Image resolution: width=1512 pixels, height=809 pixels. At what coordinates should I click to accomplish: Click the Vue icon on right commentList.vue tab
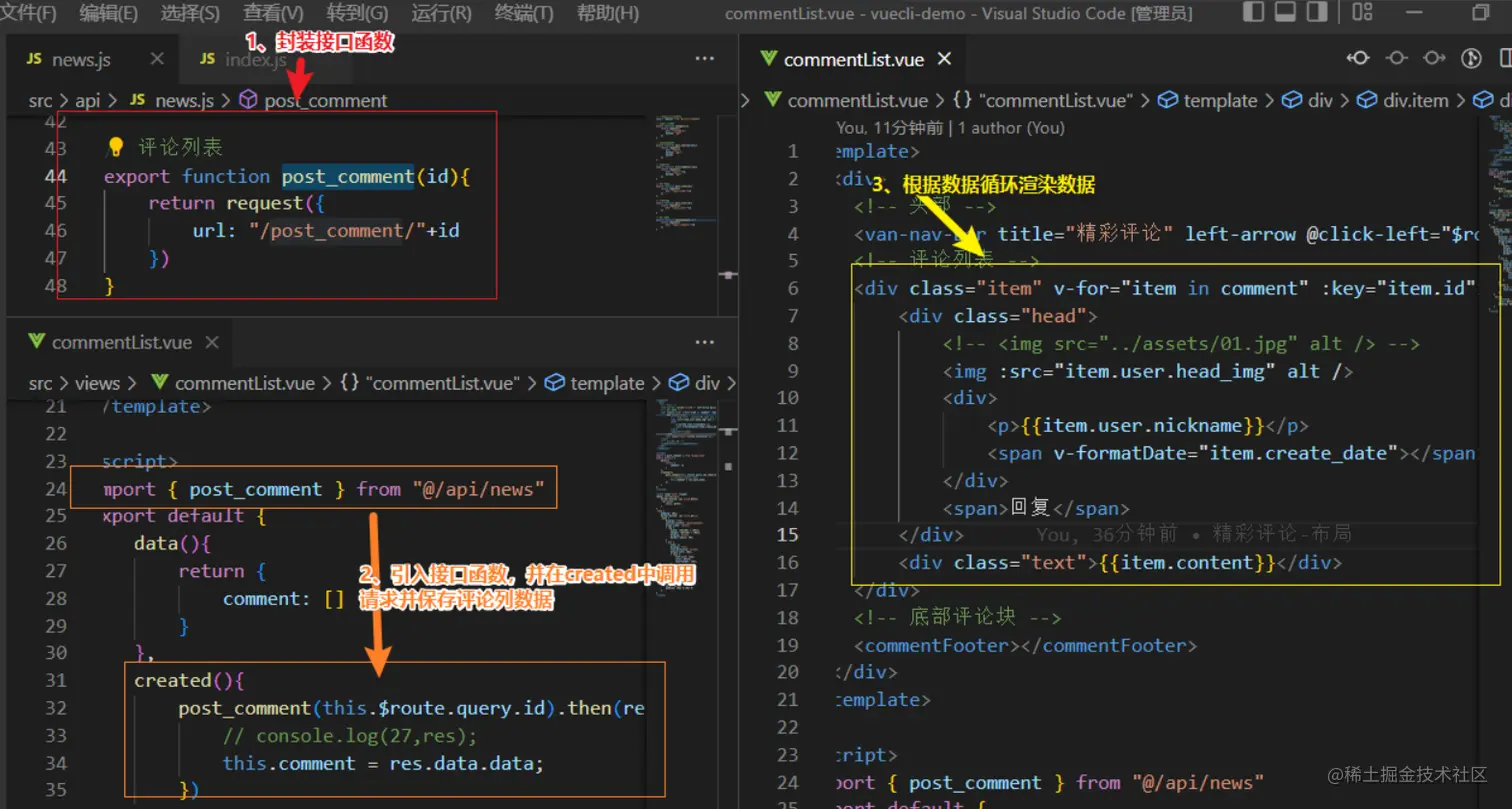768,59
